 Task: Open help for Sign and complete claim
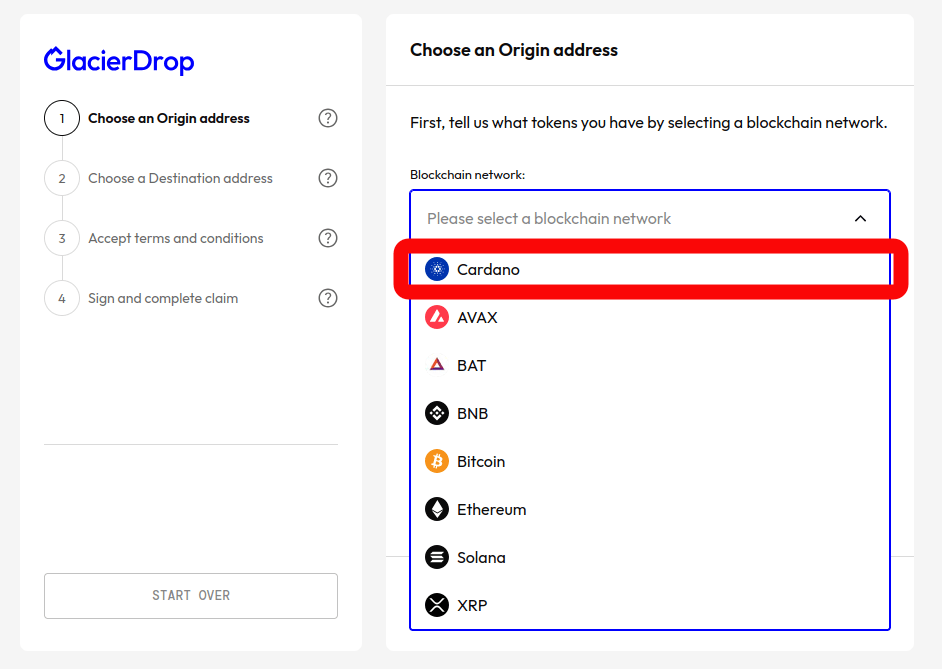pyautogui.click(x=327, y=298)
